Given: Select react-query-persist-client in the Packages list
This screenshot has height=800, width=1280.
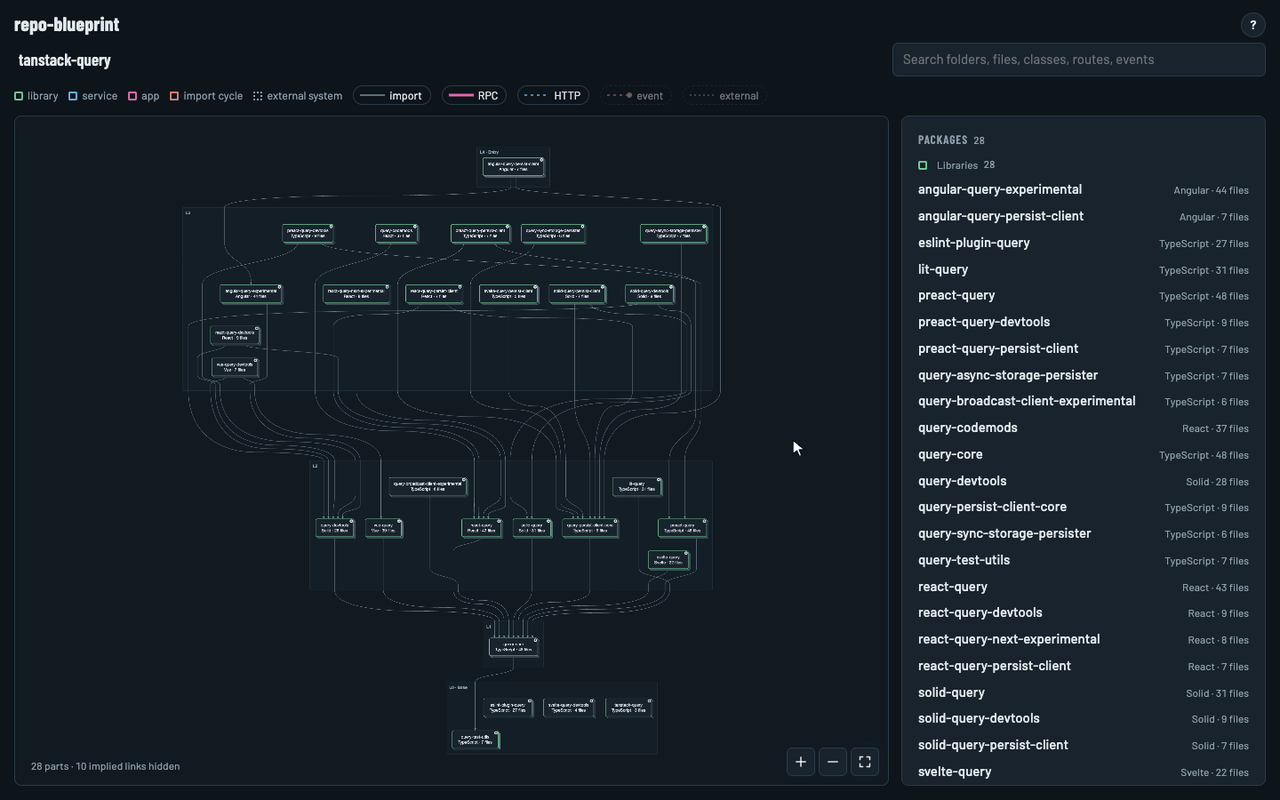Looking at the screenshot, I should [x=1083, y=666].
